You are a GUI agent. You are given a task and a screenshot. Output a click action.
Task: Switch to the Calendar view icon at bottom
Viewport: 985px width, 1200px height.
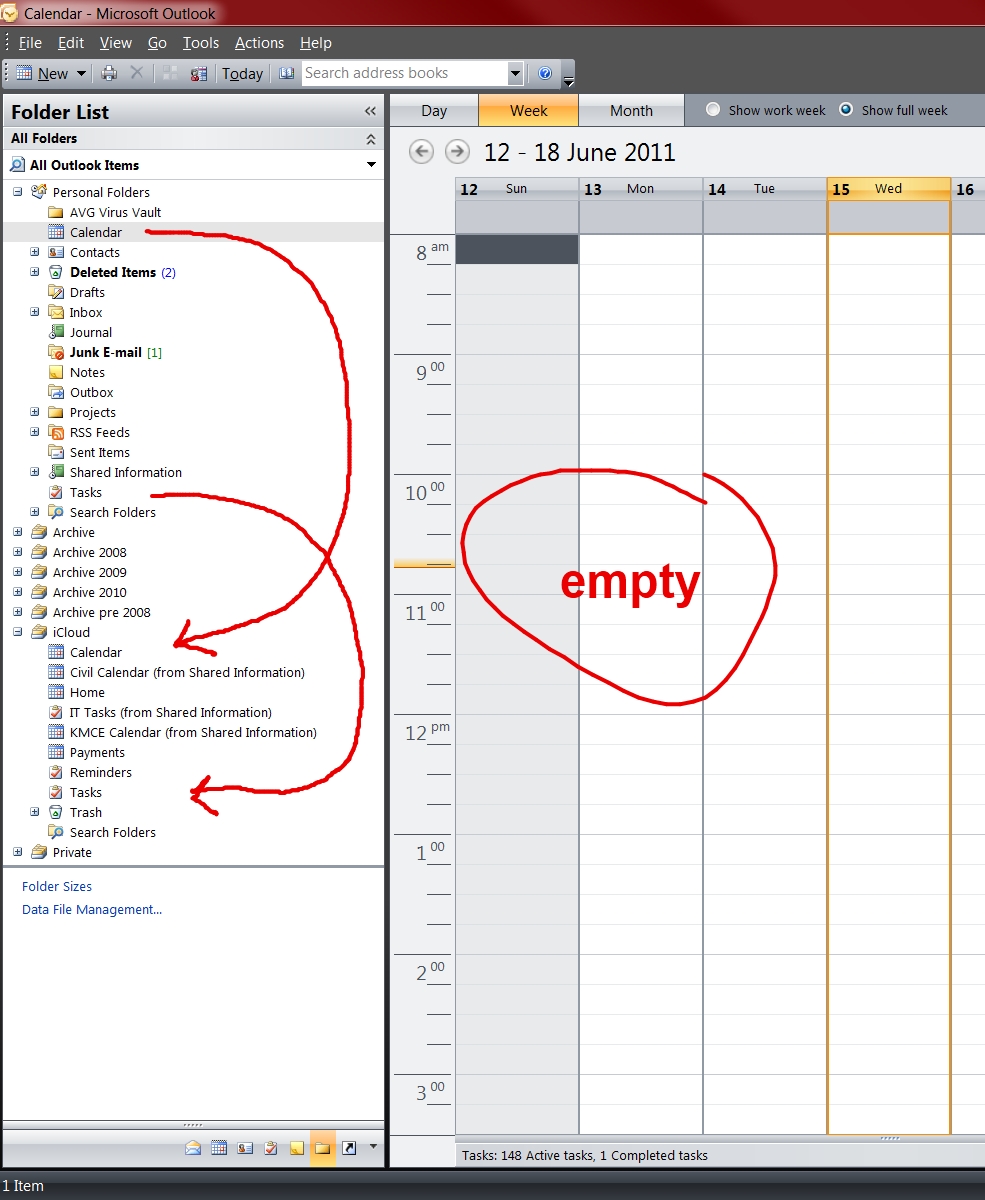coord(220,1147)
